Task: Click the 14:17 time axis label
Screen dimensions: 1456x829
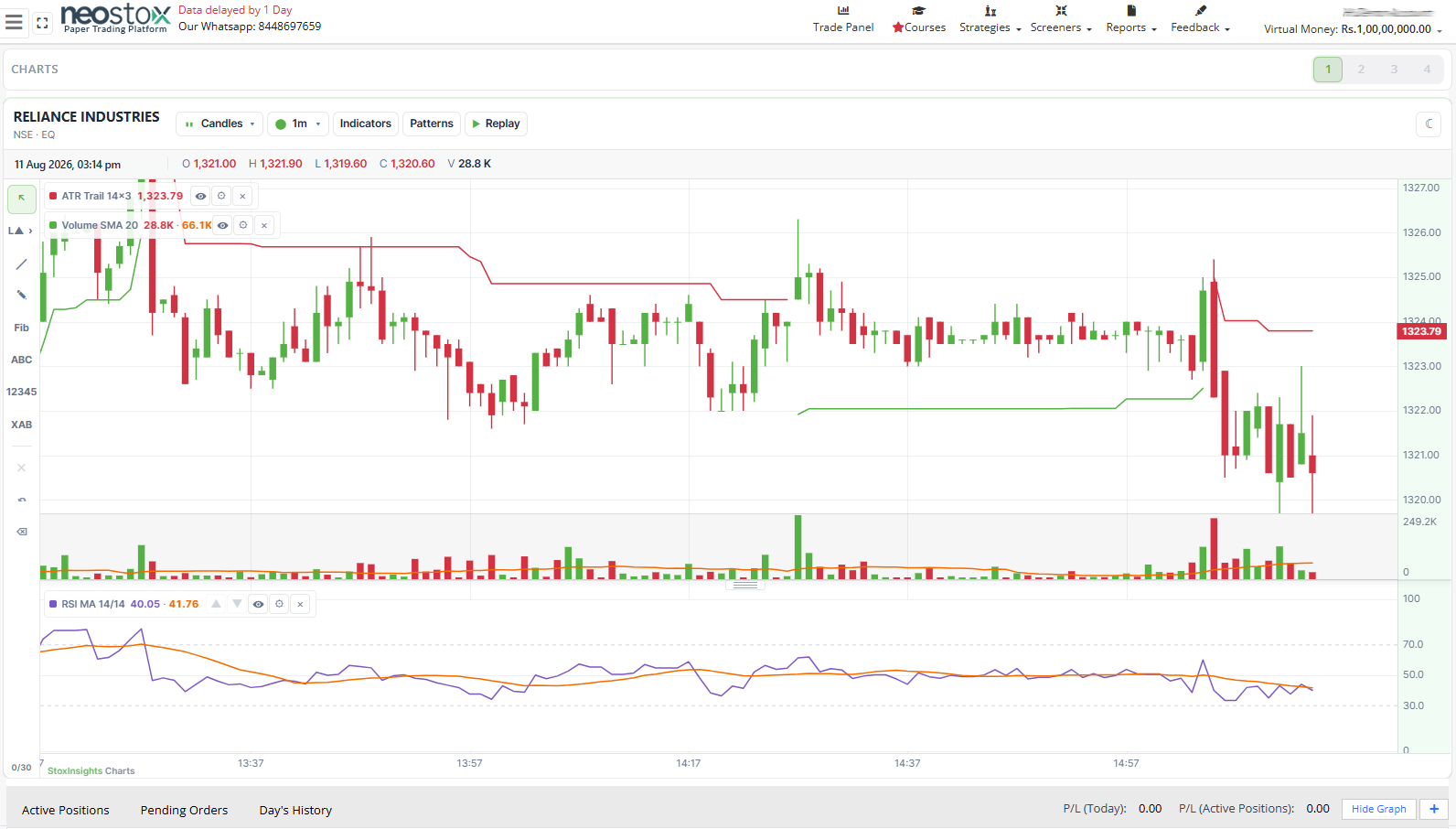Action: (x=689, y=763)
